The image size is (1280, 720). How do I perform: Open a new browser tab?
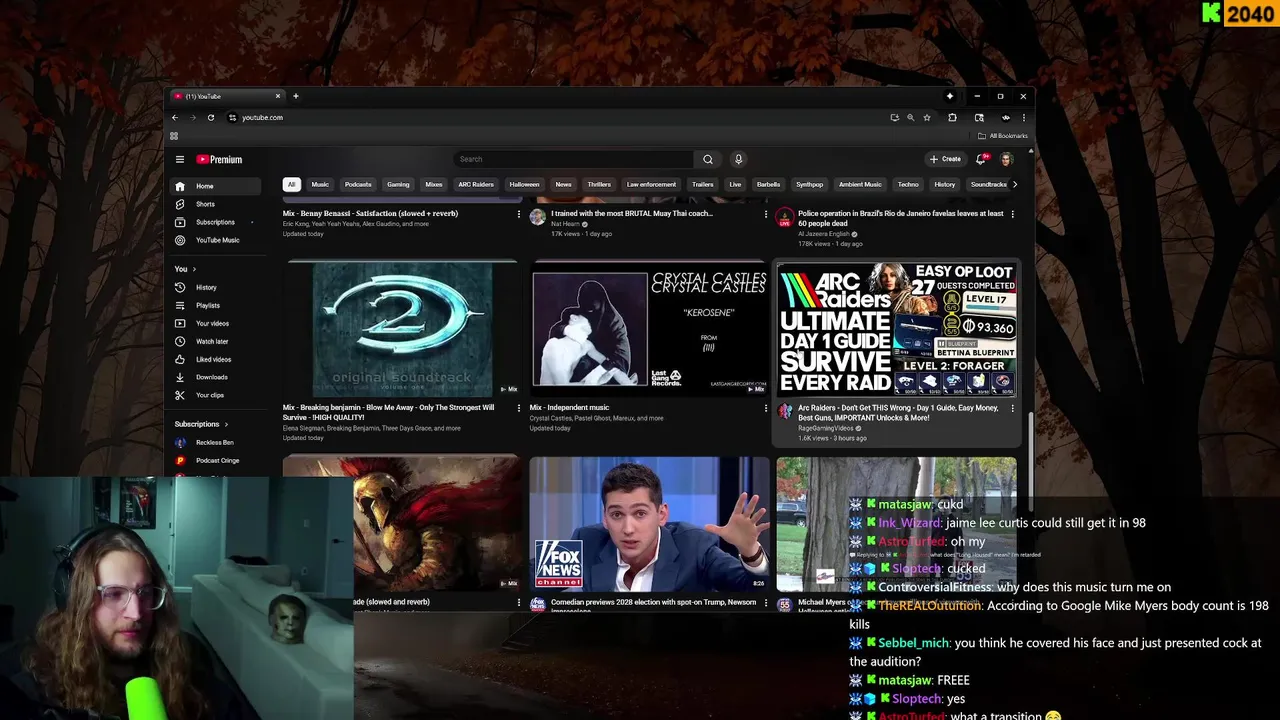click(295, 96)
